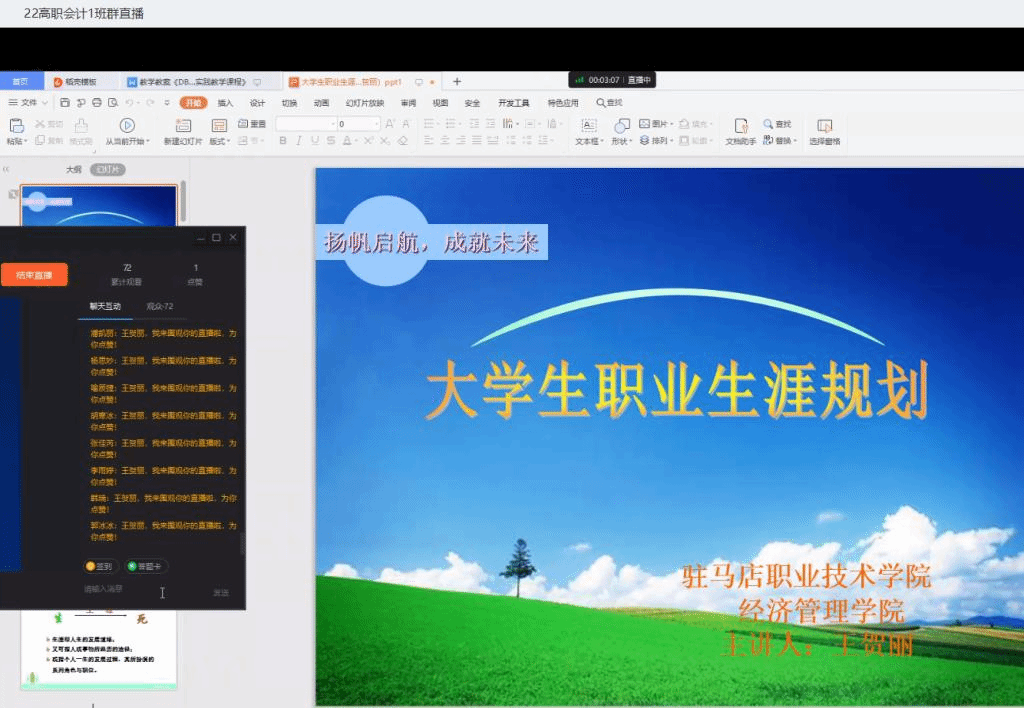This screenshot has width=1024, height=708.
Task: Click the search box in the menu bar
Action: tap(609, 103)
